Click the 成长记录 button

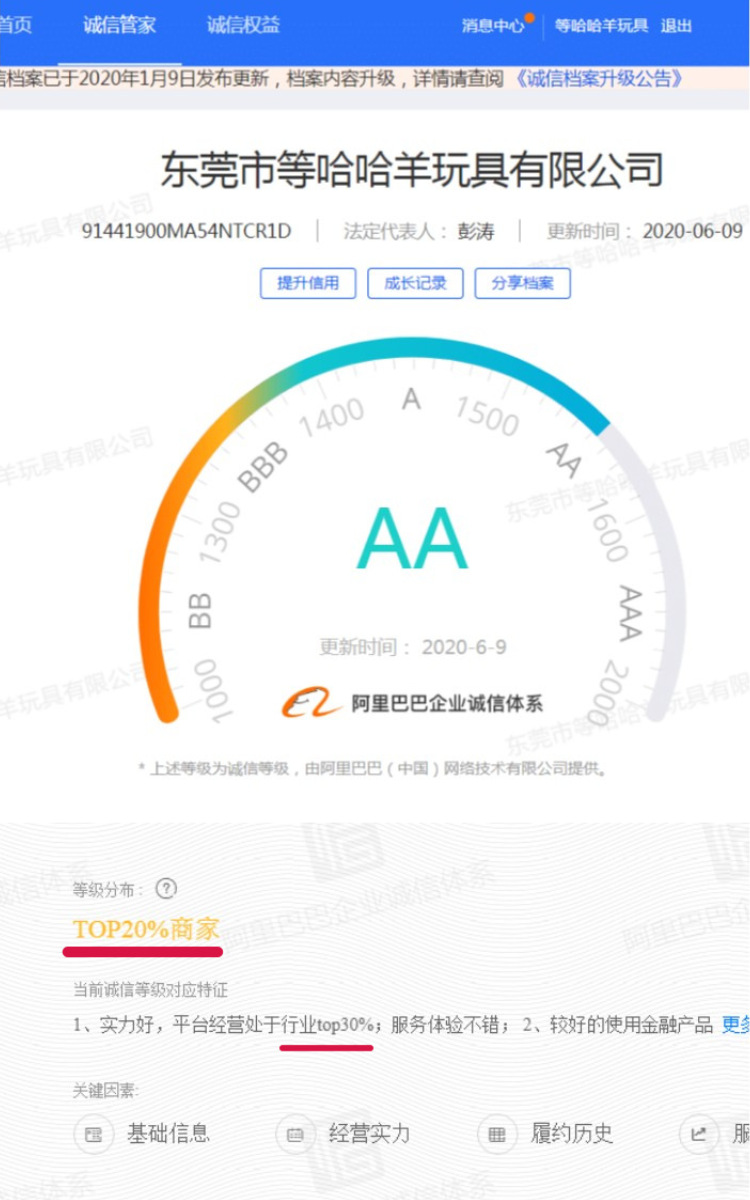[x=415, y=283]
